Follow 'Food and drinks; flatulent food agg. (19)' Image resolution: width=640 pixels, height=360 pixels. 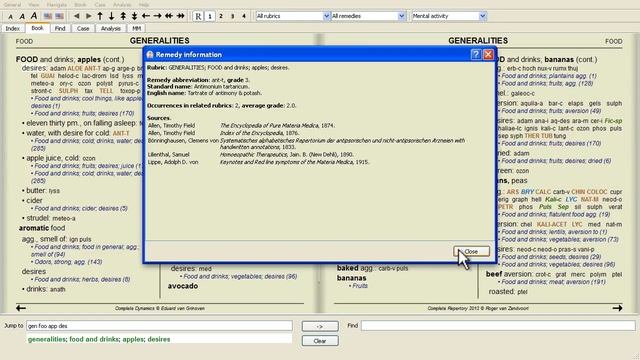[x=556, y=215]
